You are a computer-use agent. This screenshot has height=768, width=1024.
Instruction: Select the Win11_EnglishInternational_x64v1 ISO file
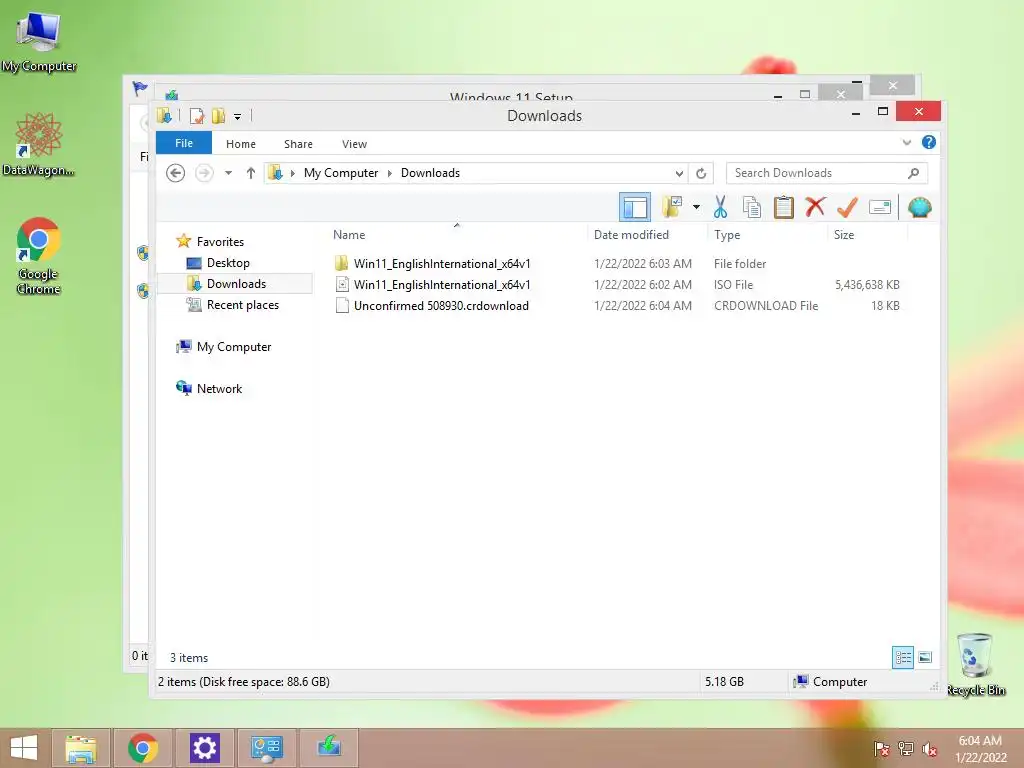(441, 285)
